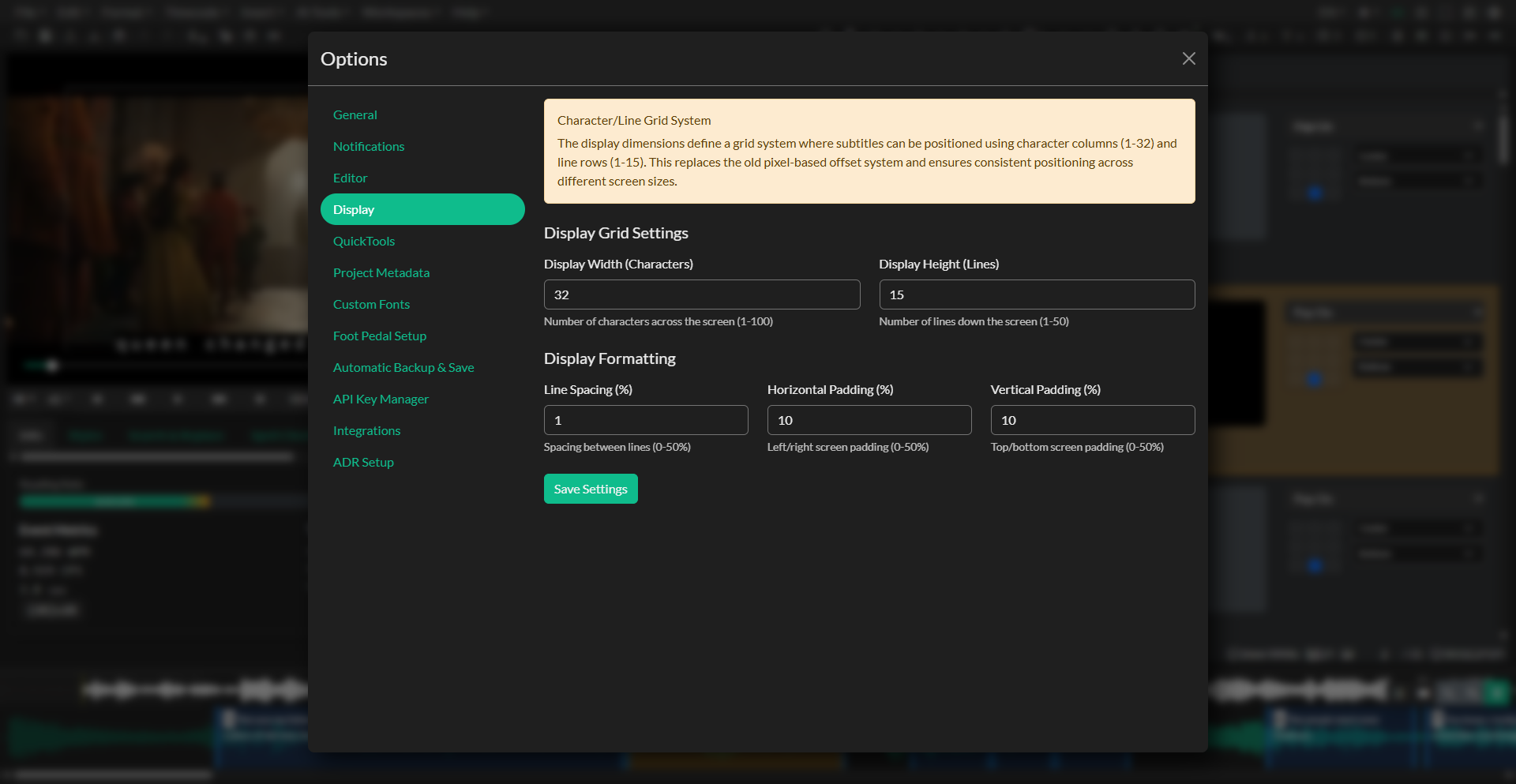Open the QuickTools settings section
Viewport: 1516px width, 784px height.
pos(364,241)
